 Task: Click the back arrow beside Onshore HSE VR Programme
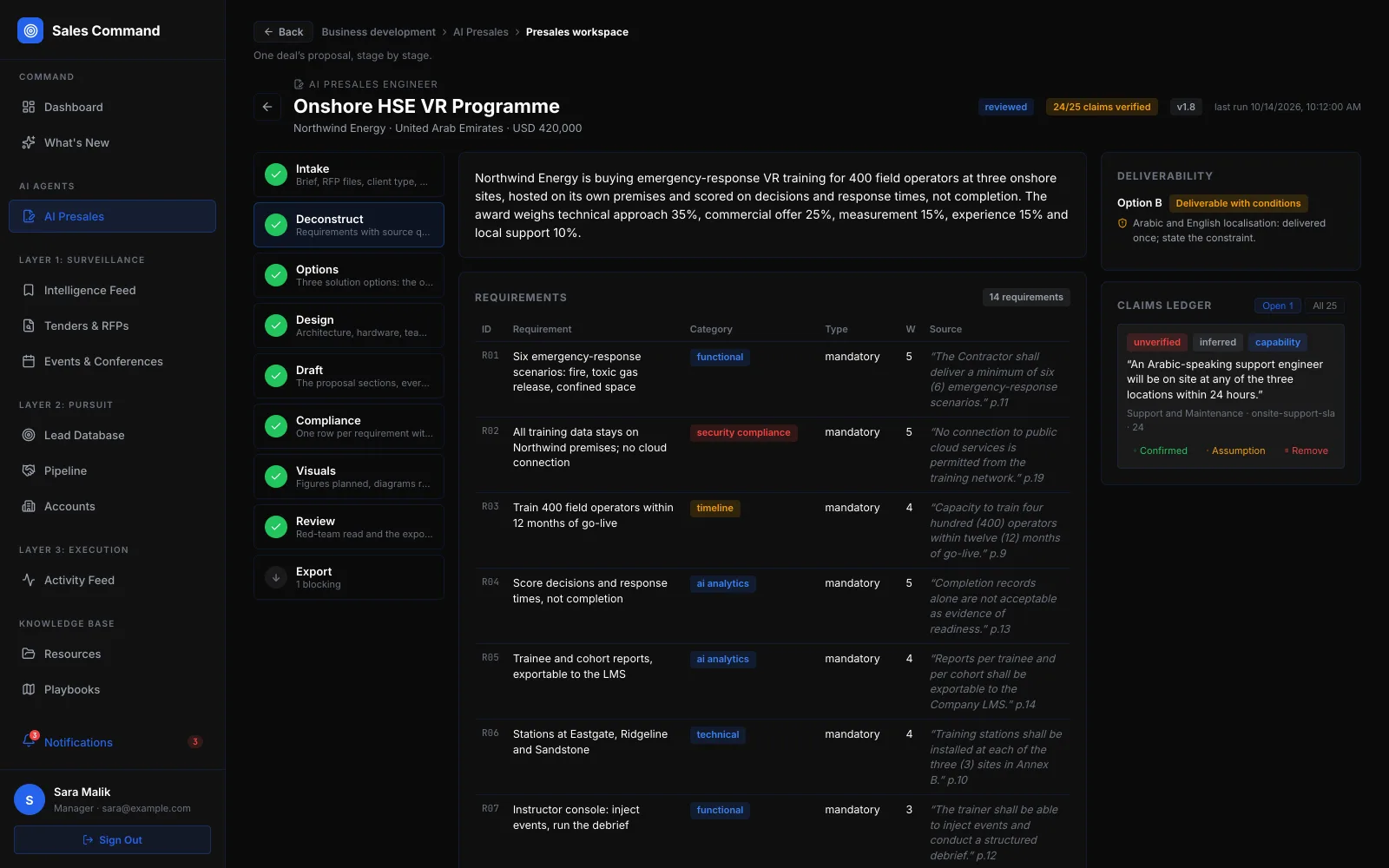click(x=267, y=107)
